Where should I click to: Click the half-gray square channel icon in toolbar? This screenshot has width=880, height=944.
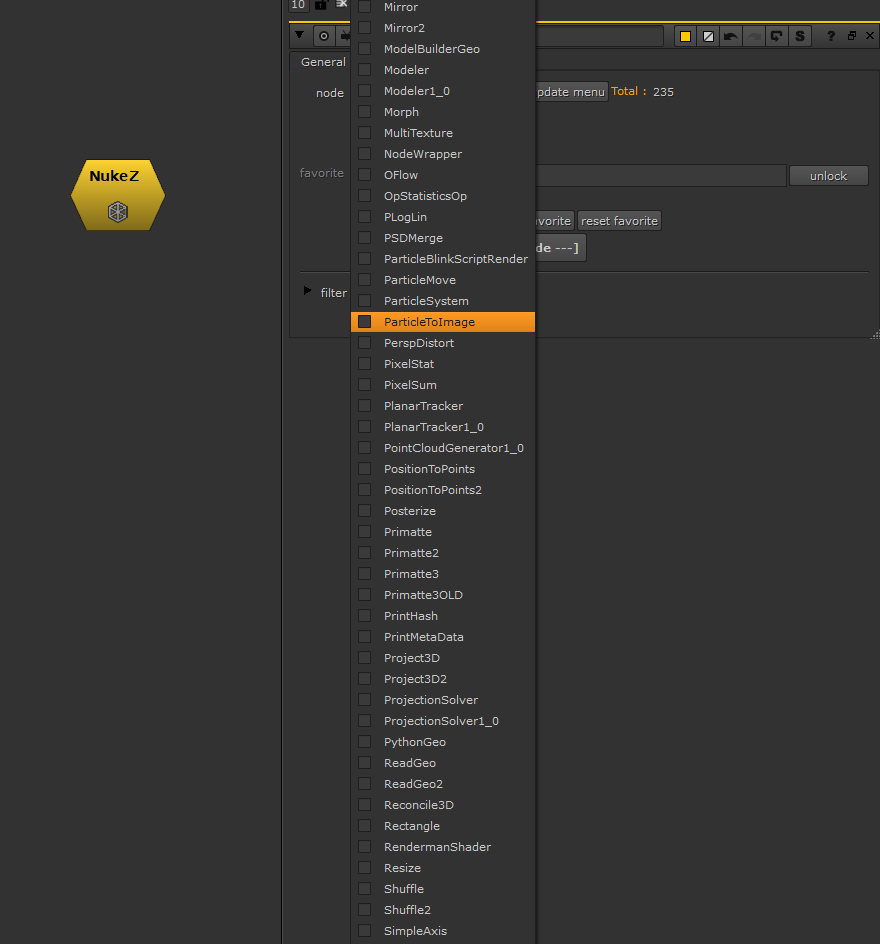708,35
